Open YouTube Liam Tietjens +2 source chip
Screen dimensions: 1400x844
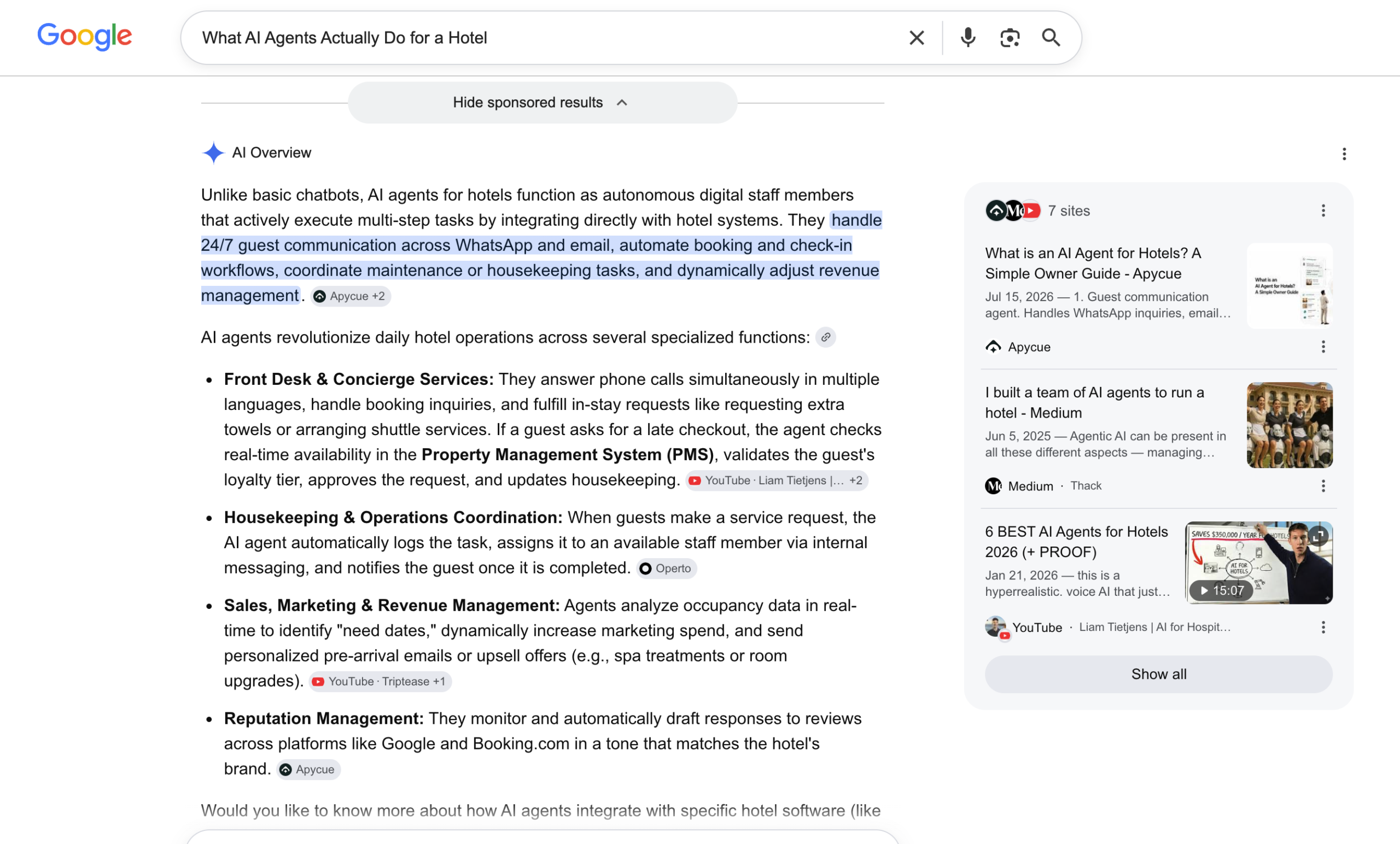776,480
